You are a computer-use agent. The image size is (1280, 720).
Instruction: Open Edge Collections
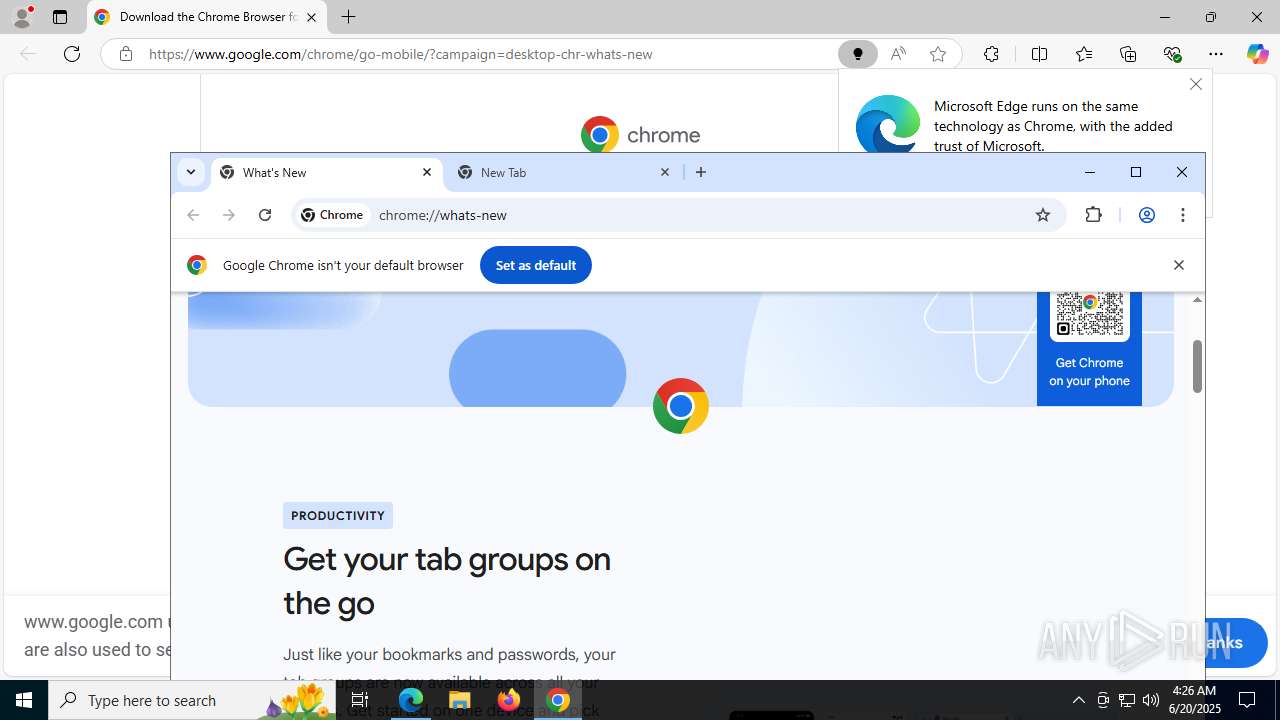(x=1128, y=54)
